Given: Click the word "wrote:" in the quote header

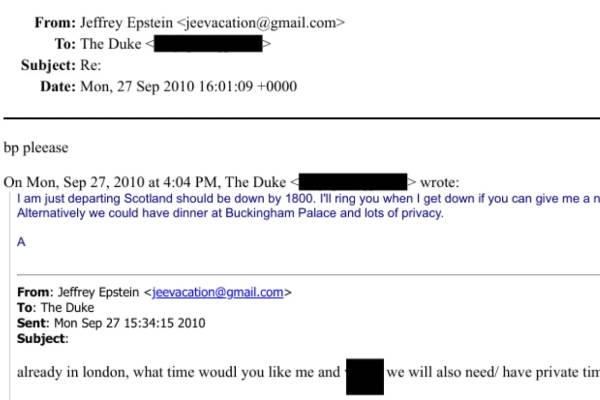Looking at the screenshot, I should [440, 182].
